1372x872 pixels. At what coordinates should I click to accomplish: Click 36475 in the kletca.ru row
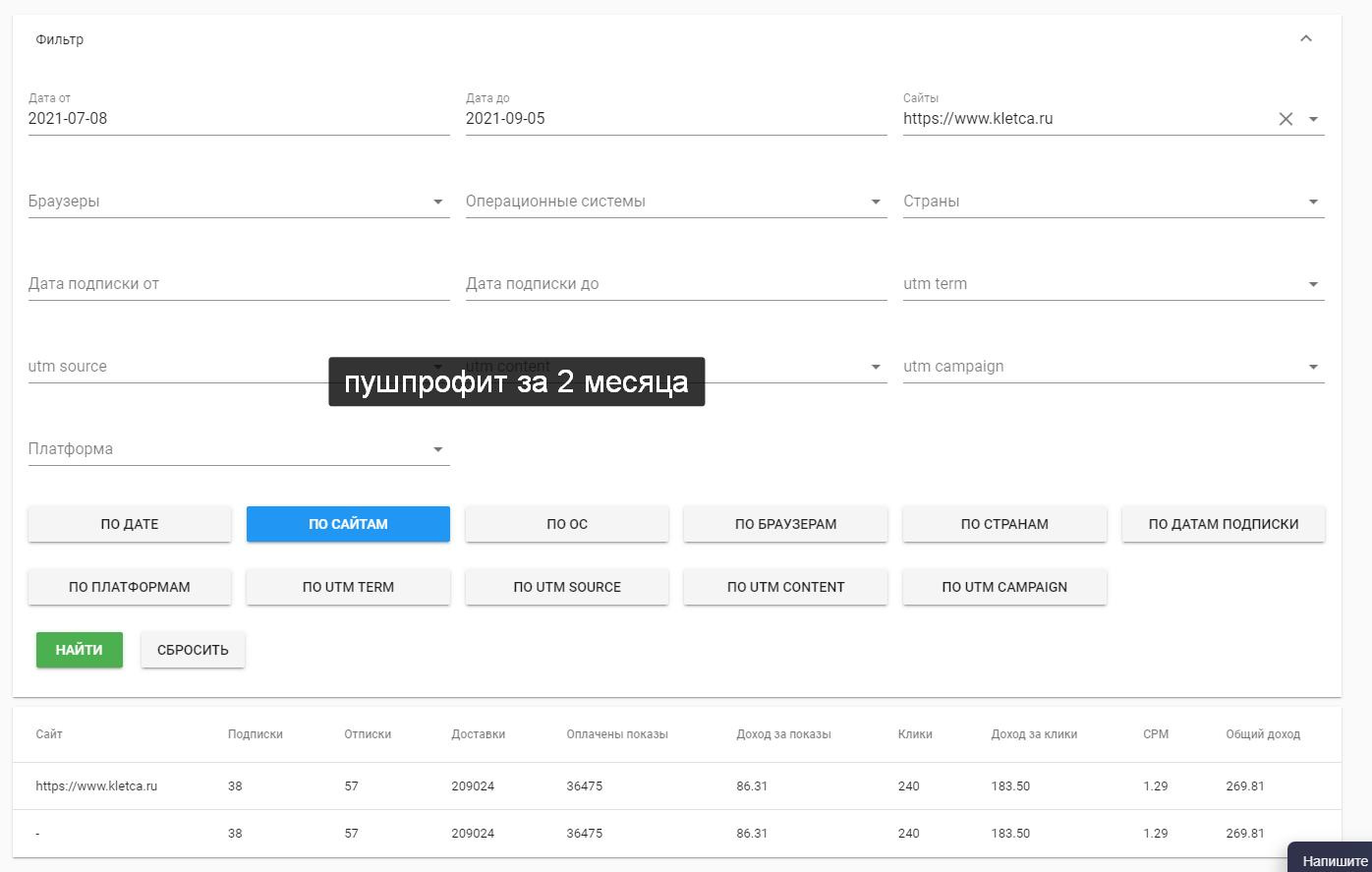click(x=585, y=786)
